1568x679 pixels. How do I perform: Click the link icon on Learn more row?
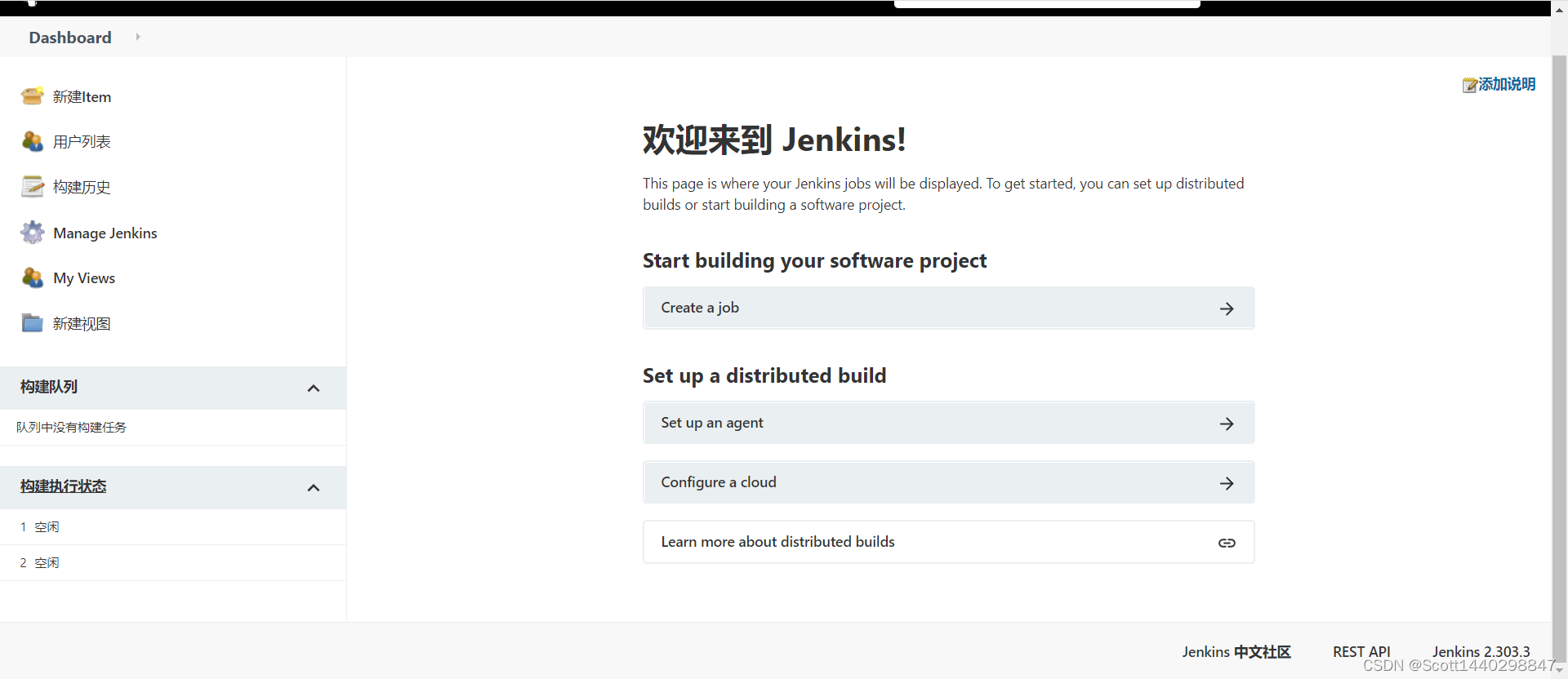(1227, 543)
